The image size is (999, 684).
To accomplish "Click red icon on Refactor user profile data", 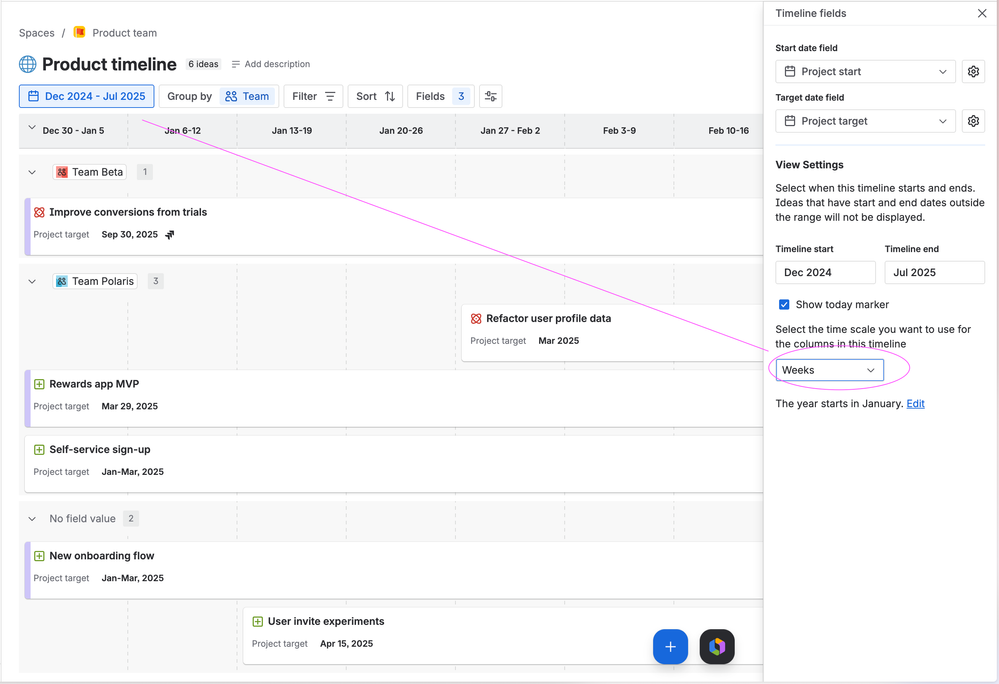I will pyautogui.click(x=476, y=318).
